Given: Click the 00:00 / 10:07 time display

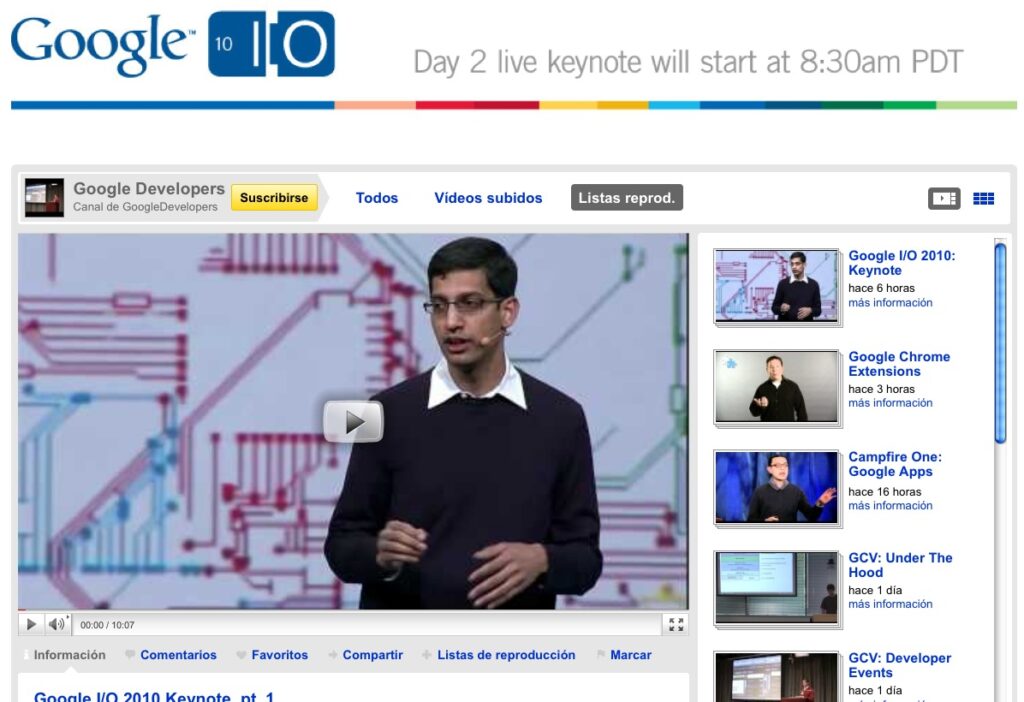Looking at the screenshot, I should (107, 626).
